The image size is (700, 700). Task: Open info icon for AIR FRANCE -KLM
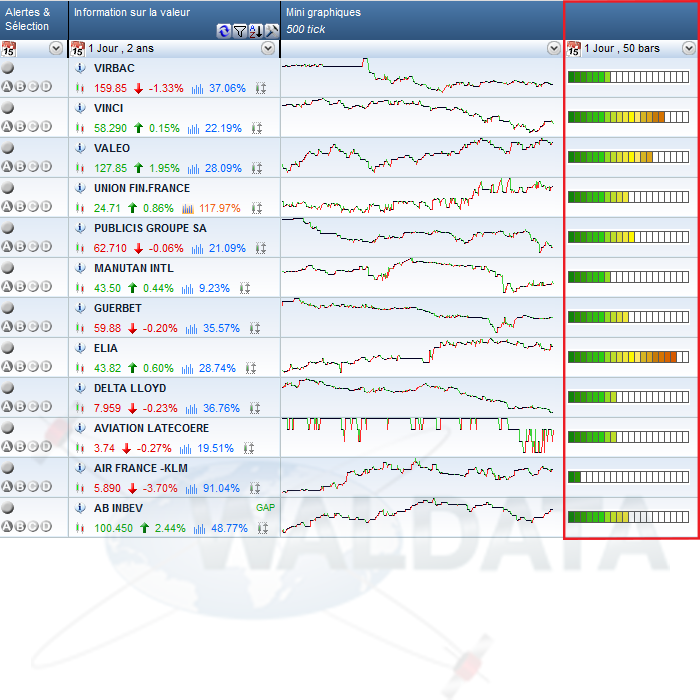pyautogui.click(x=80, y=468)
